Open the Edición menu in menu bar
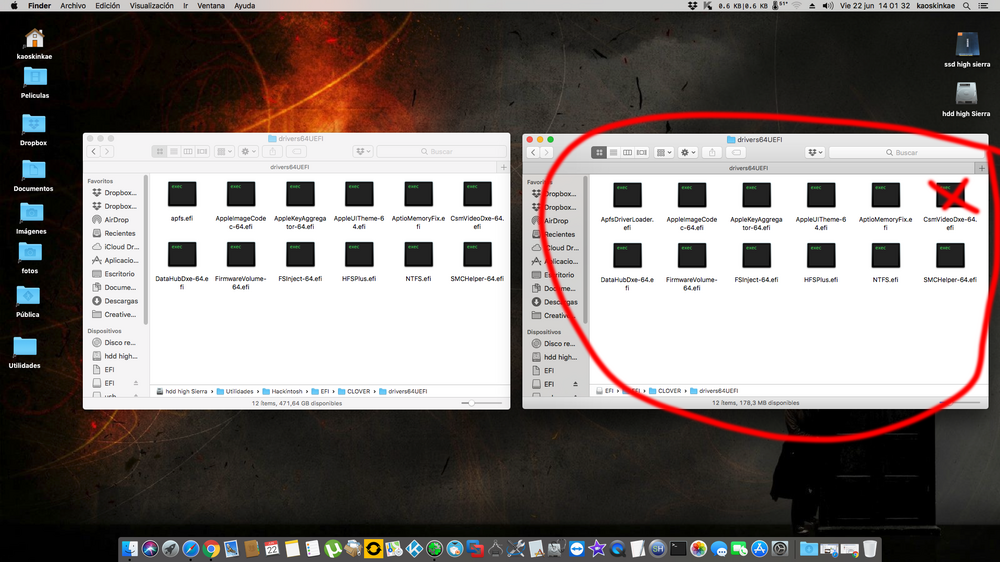The image size is (1000, 562). 107,6
